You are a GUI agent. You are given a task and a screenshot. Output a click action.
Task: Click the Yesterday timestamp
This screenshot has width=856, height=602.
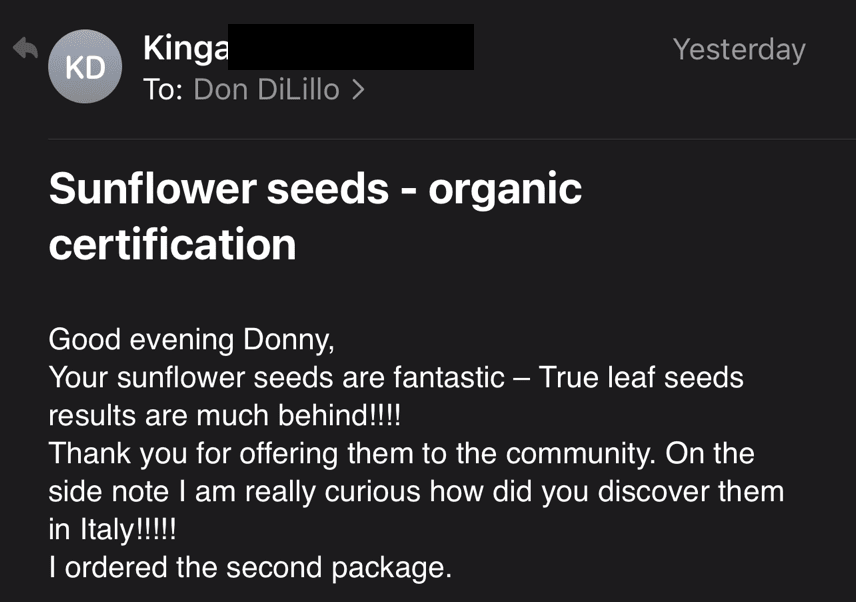738,49
